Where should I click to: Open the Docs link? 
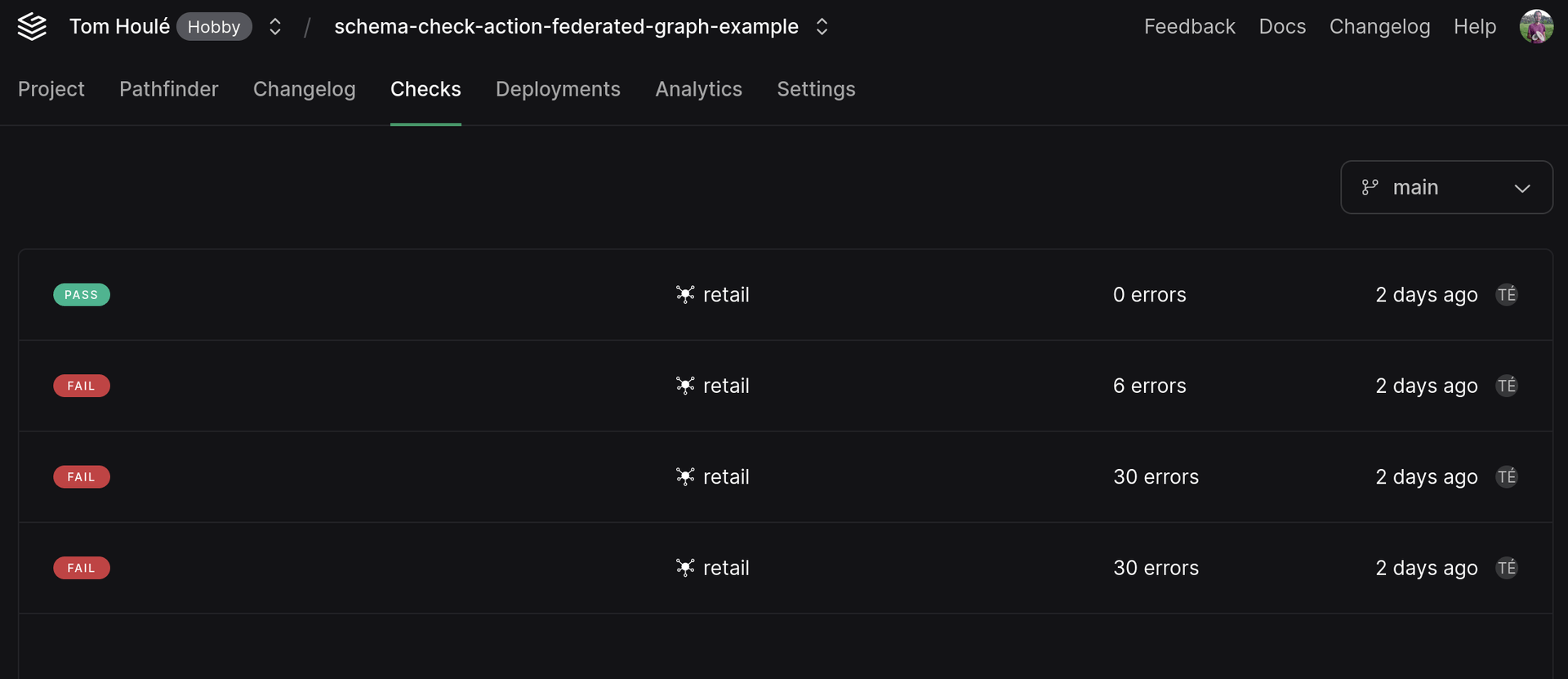(x=1282, y=26)
